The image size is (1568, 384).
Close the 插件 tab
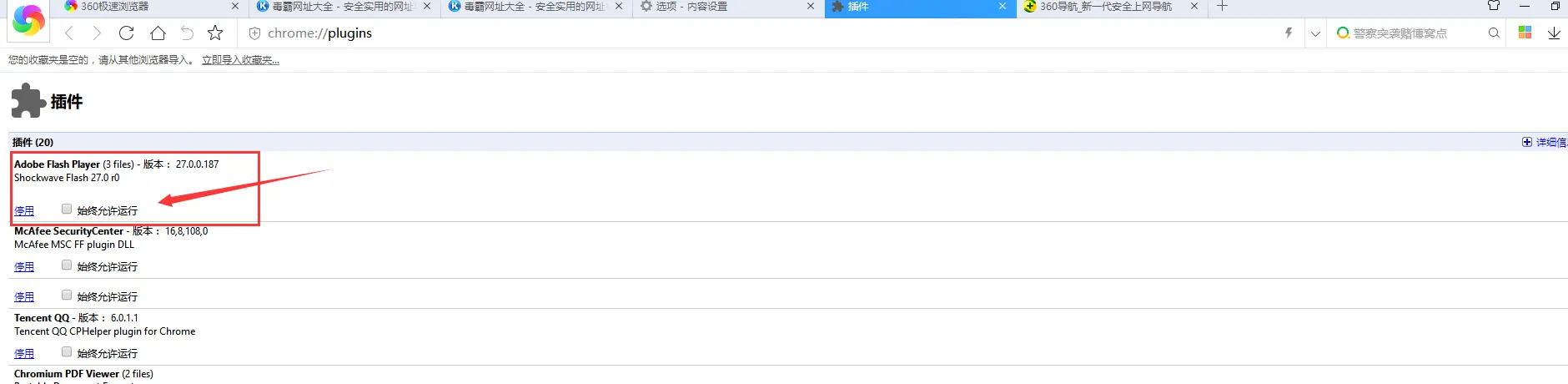[x=1002, y=6]
